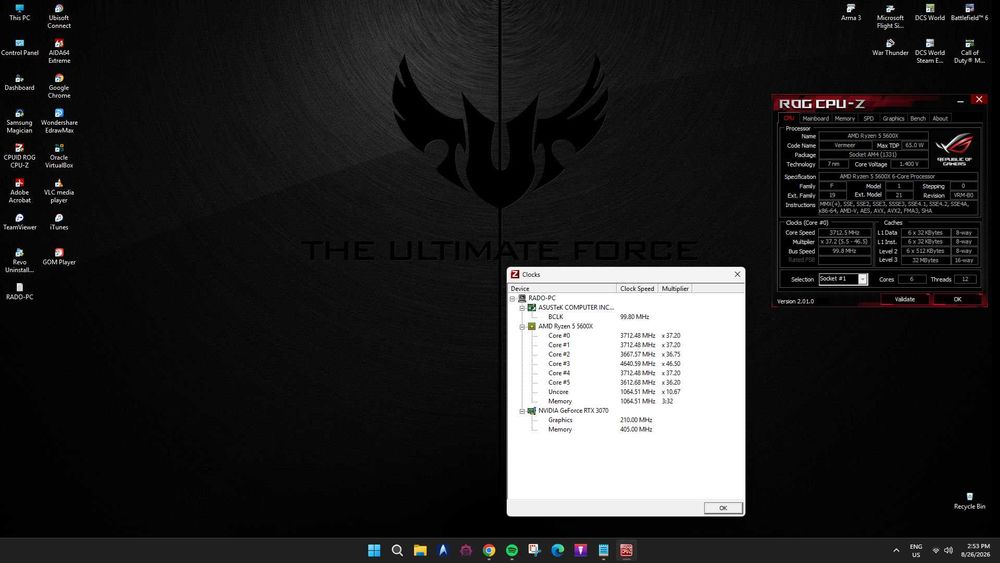Viewport: 1000px width, 563px height.
Task: Open the Memory tab in ROG CPU-Z
Action: click(x=844, y=119)
